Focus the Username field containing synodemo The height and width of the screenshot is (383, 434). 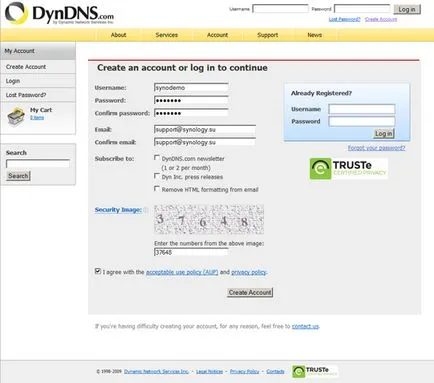coord(191,88)
